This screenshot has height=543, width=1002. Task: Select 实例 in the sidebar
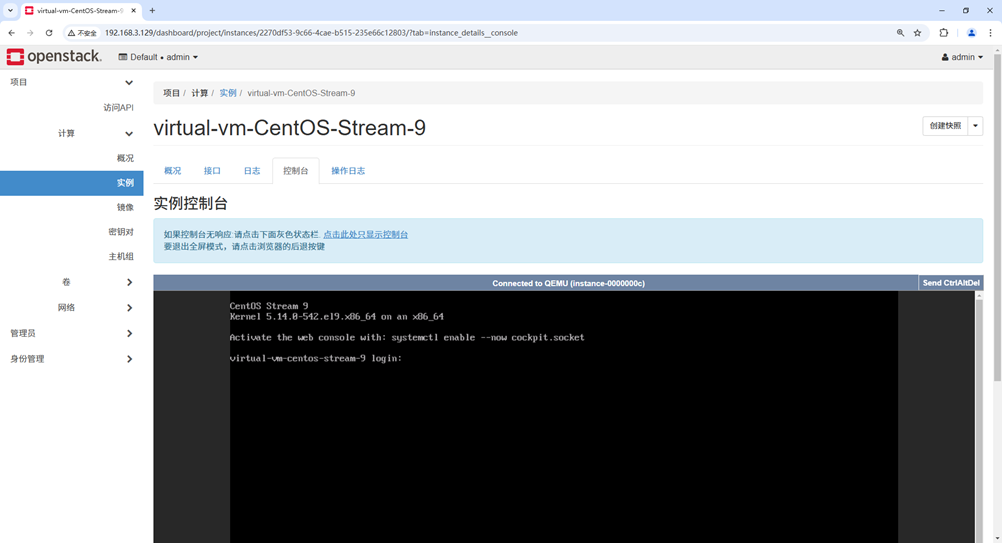[x=72, y=183]
